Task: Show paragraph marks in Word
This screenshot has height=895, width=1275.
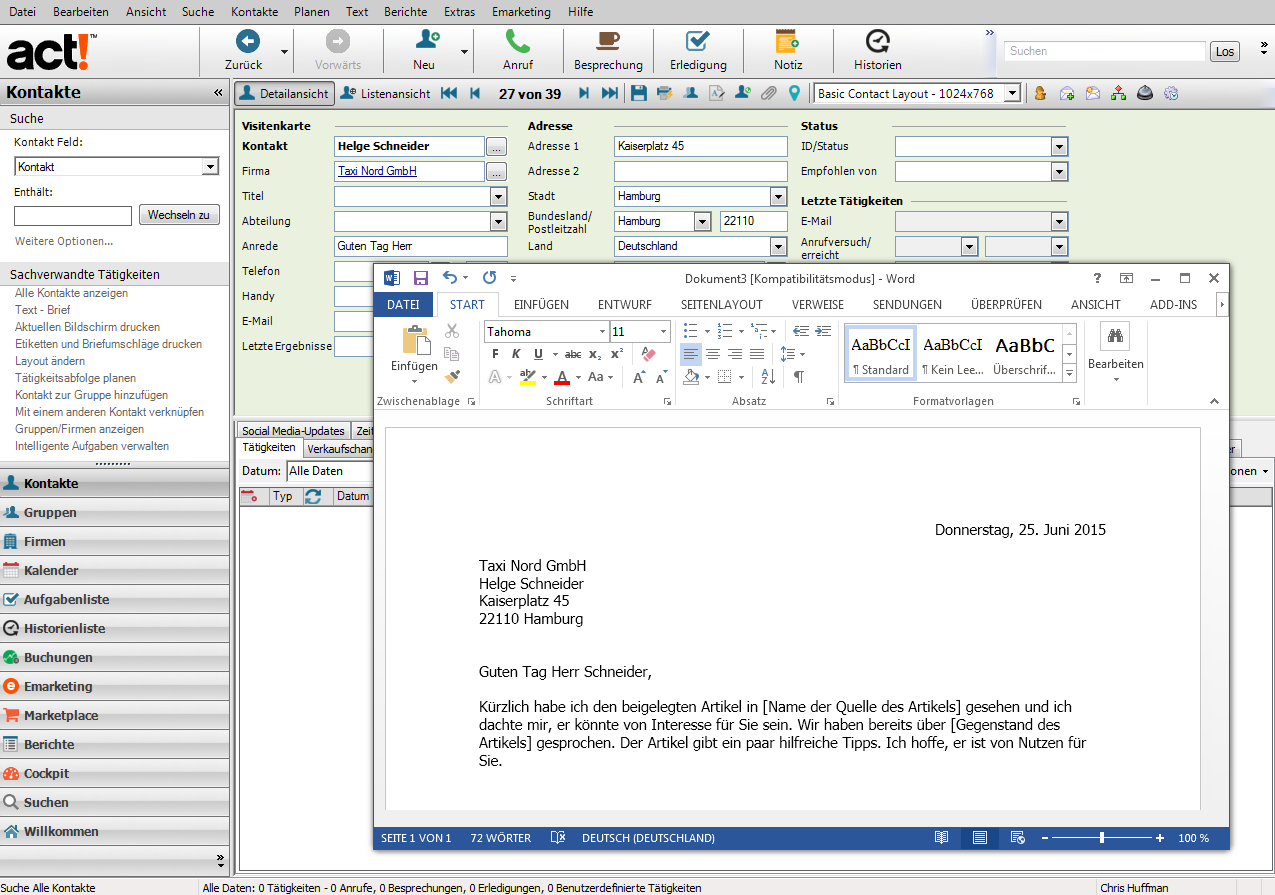Action: [798, 377]
